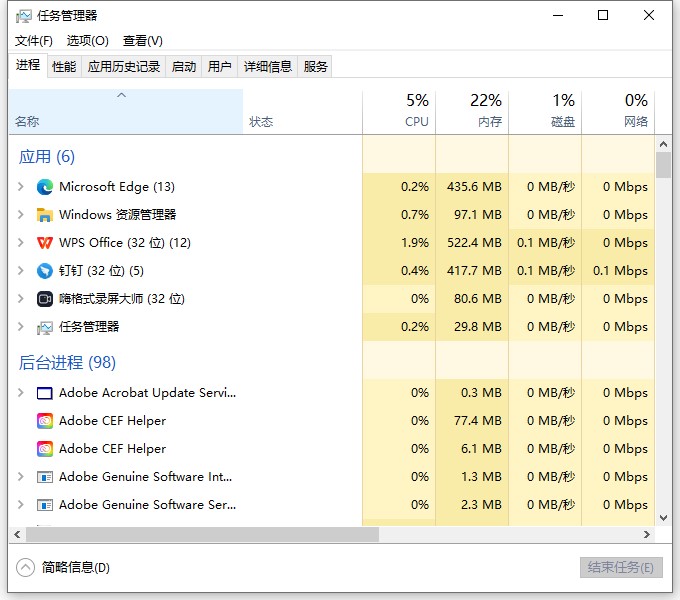Image resolution: width=680 pixels, height=600 pixels.
Task: Click the Task Manager title bar icon
Action: pyautogui.click(x=23, y=16)
